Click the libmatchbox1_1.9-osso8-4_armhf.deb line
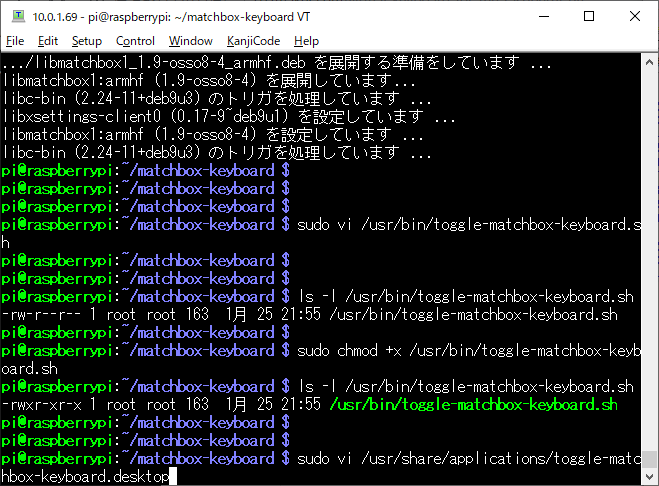 tap(276, 63)
